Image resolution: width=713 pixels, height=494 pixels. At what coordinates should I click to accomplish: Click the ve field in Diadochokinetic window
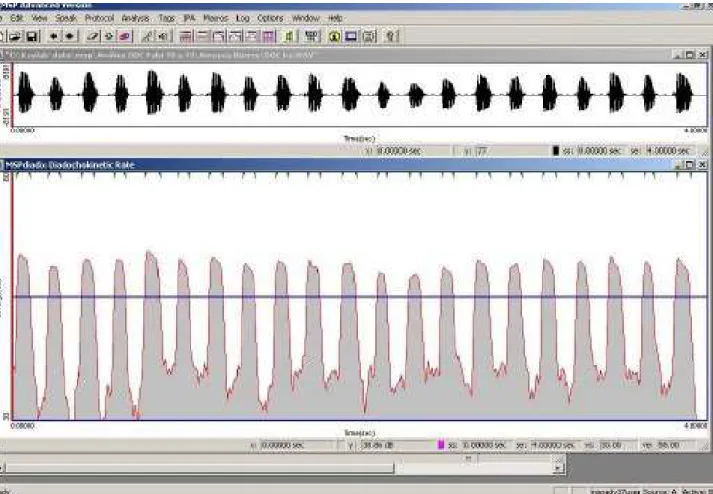(x=675, y=445)
